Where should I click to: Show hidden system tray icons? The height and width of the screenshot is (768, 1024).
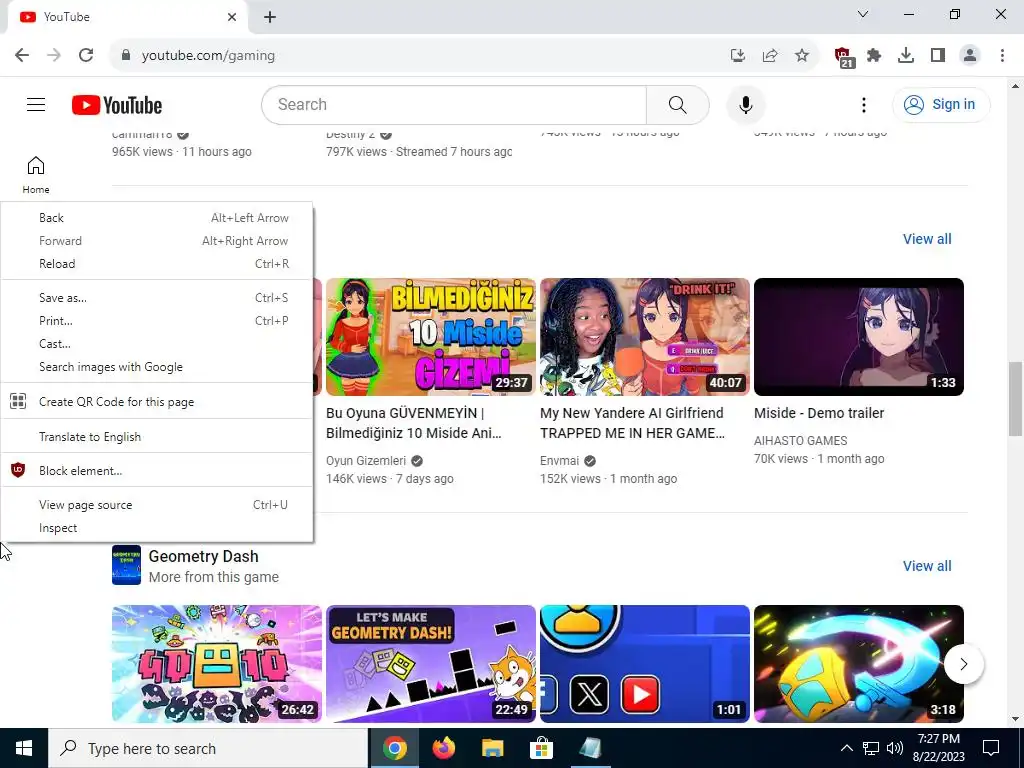tap(846, 748)
